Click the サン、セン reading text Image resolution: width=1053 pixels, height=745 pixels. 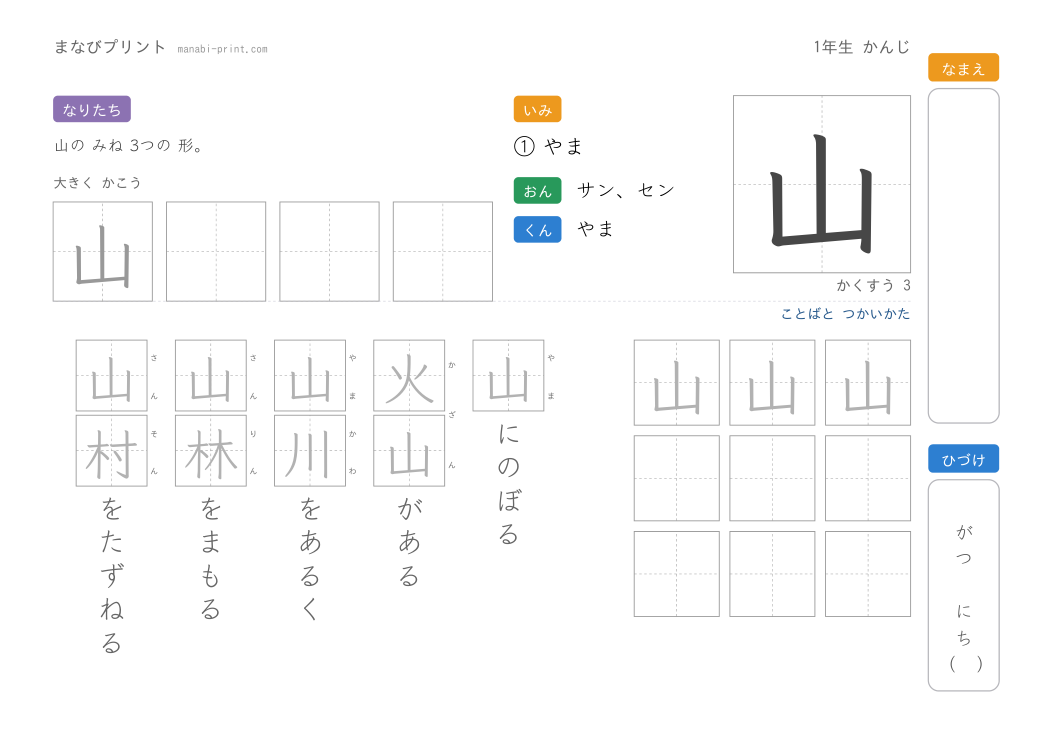tap(625, 191)
